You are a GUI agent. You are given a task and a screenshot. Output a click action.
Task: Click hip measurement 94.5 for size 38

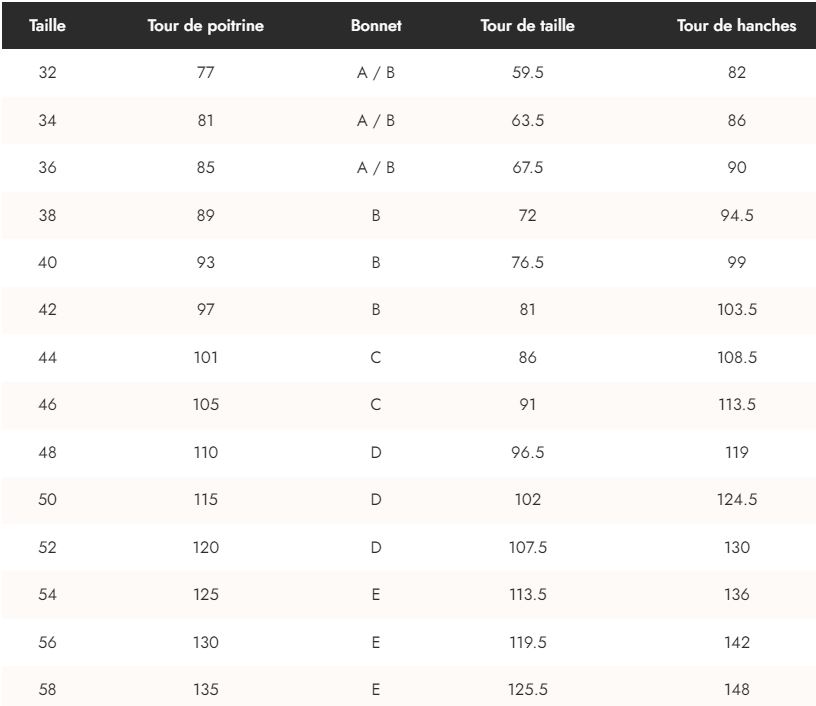(737, 215)
